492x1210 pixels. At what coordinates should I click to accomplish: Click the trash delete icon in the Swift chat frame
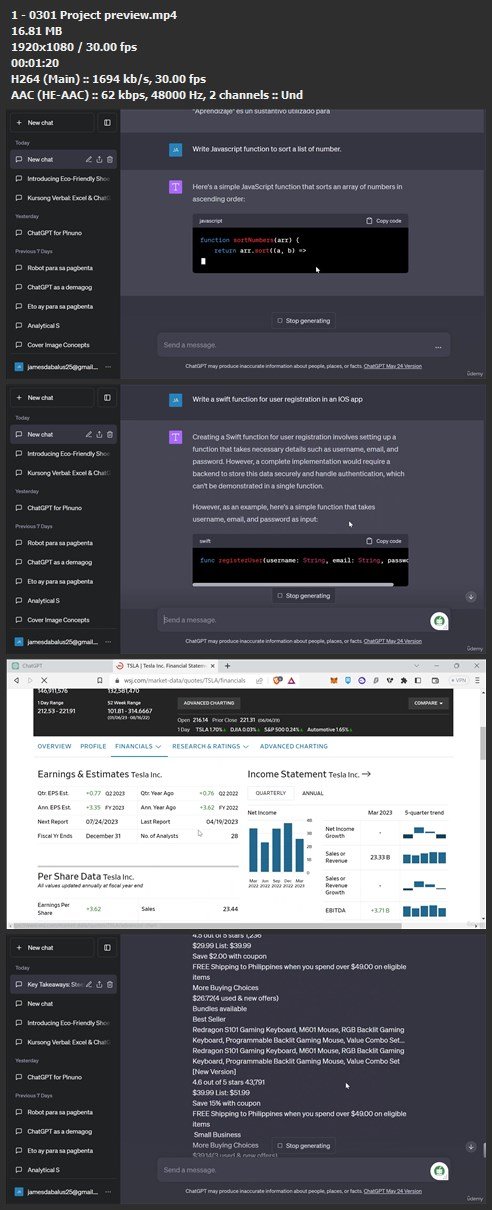point(110,434)
